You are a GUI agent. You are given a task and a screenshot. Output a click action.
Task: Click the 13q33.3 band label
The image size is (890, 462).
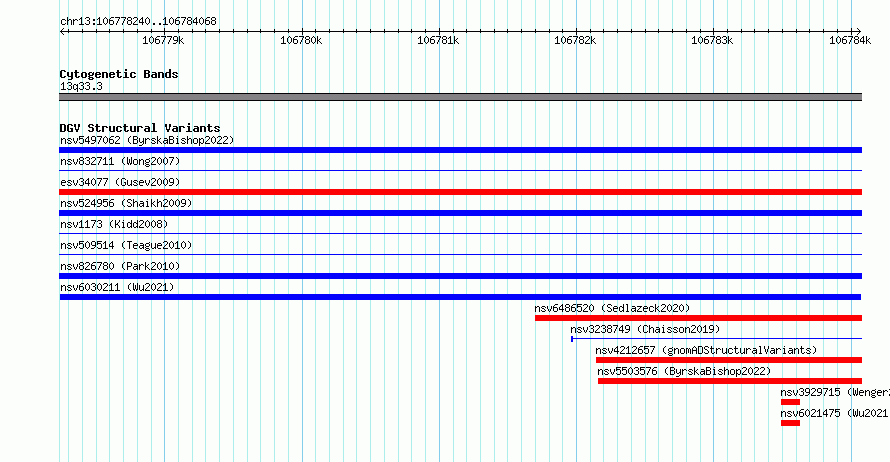point(81,86)
